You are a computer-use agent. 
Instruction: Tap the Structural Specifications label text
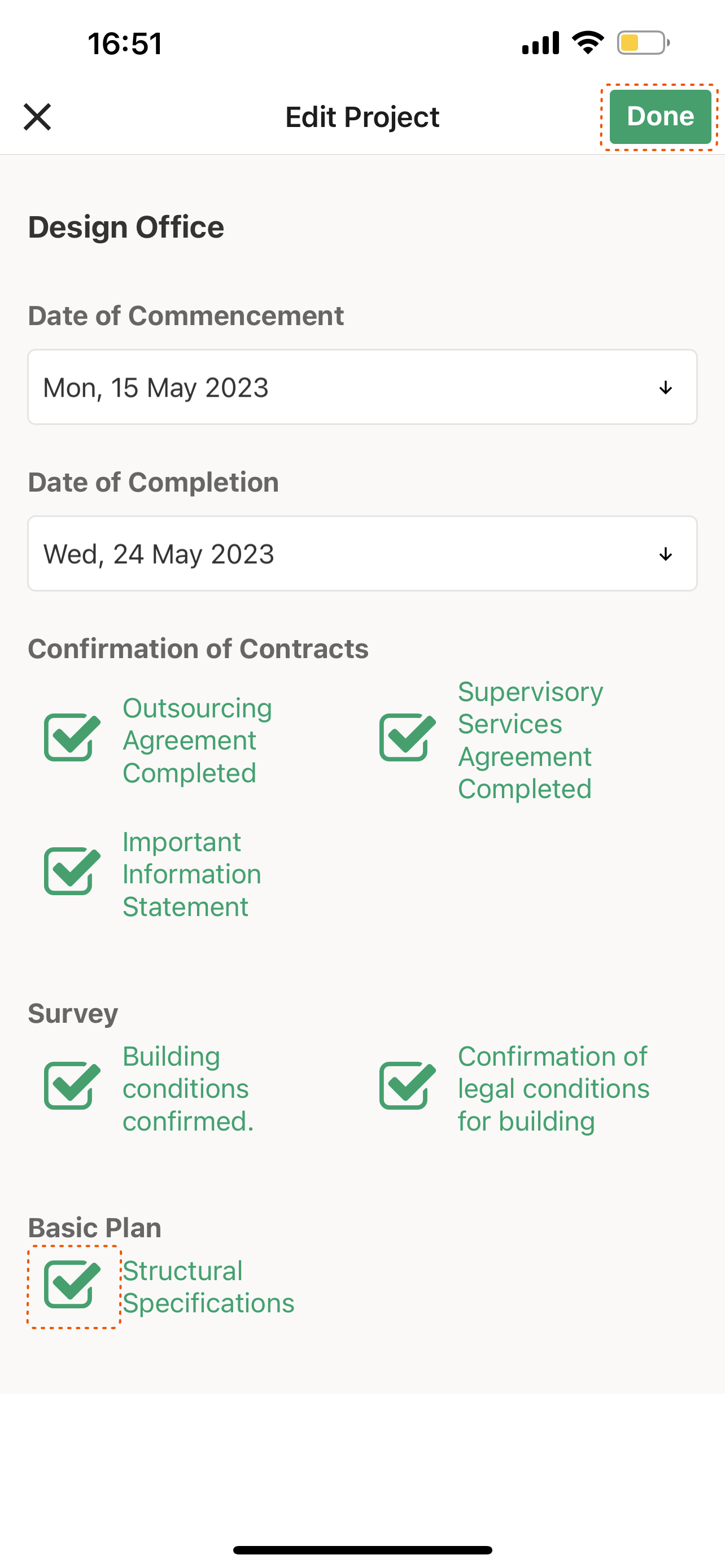point(208,1287)
